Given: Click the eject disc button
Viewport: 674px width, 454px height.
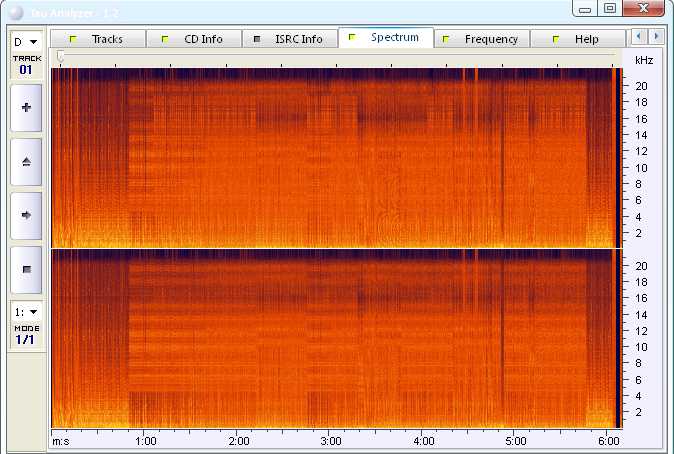Looking at the screenshot, I should click(x=26, y=161).
